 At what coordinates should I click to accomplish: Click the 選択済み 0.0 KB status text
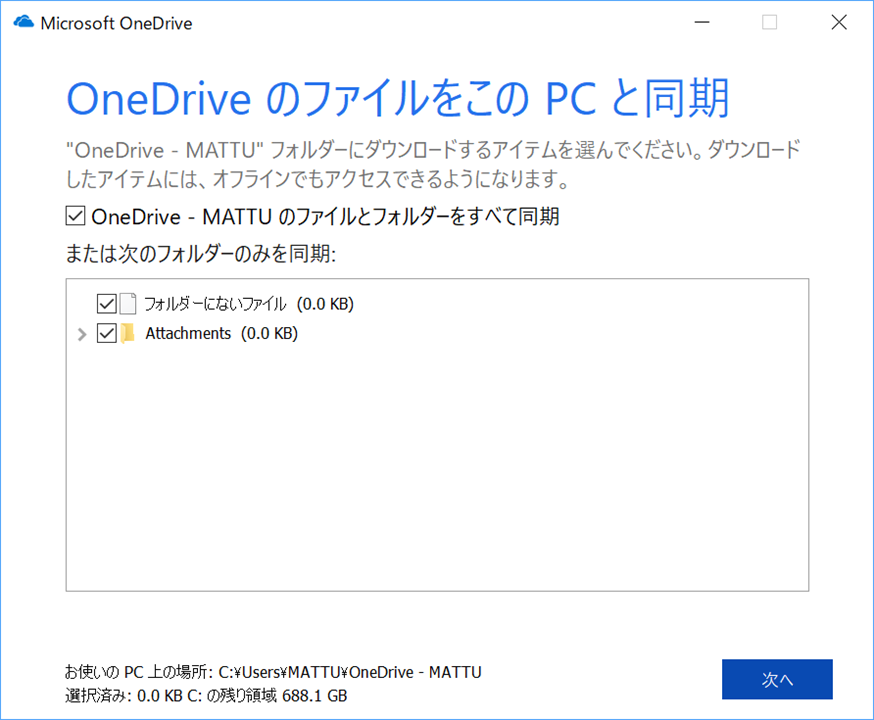(124, 695)
